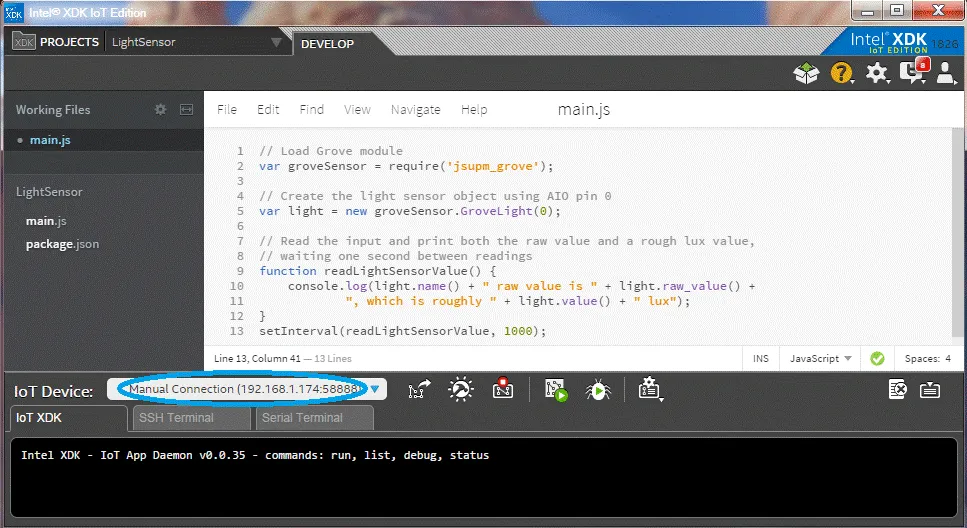Viewport: 967px width, 528px height.
Task: Open the JavaScript language mode dropdown
Action: pos(821,358)
